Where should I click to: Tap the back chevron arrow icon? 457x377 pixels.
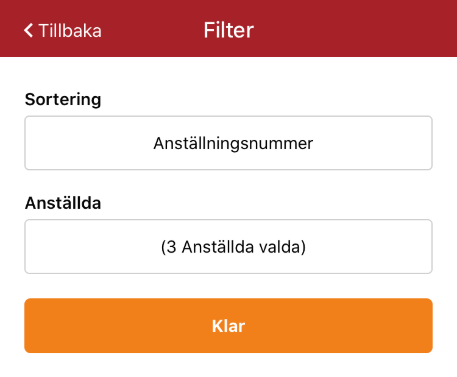point(28,30)
